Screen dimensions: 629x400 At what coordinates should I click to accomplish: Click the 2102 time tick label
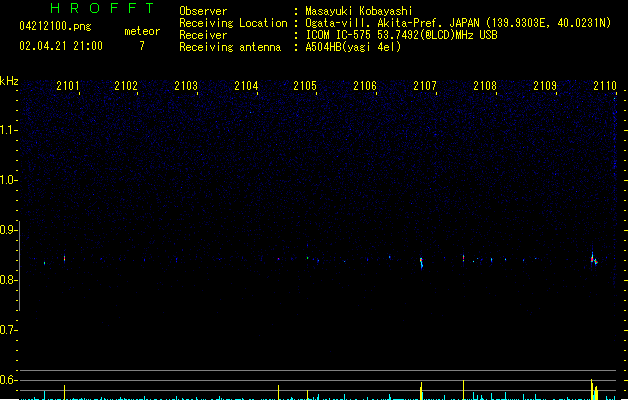tap(126, 86)
